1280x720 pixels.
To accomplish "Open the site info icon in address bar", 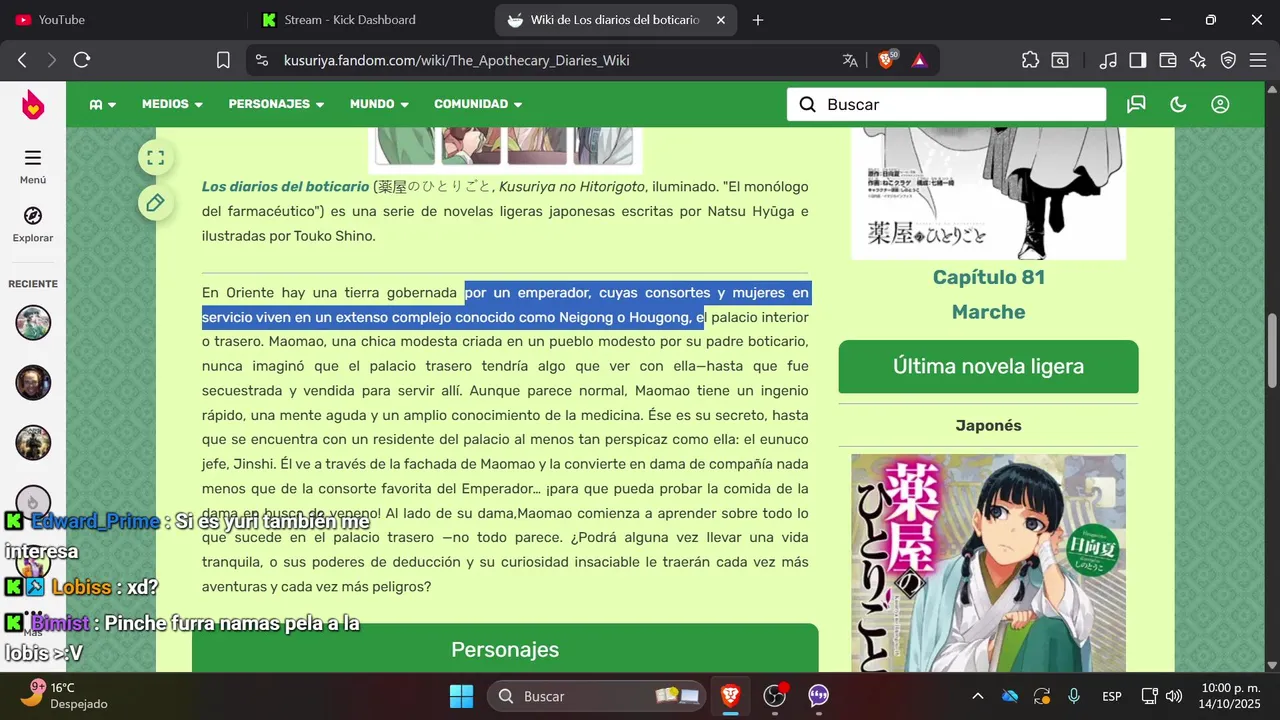I will tap(262, 60).
